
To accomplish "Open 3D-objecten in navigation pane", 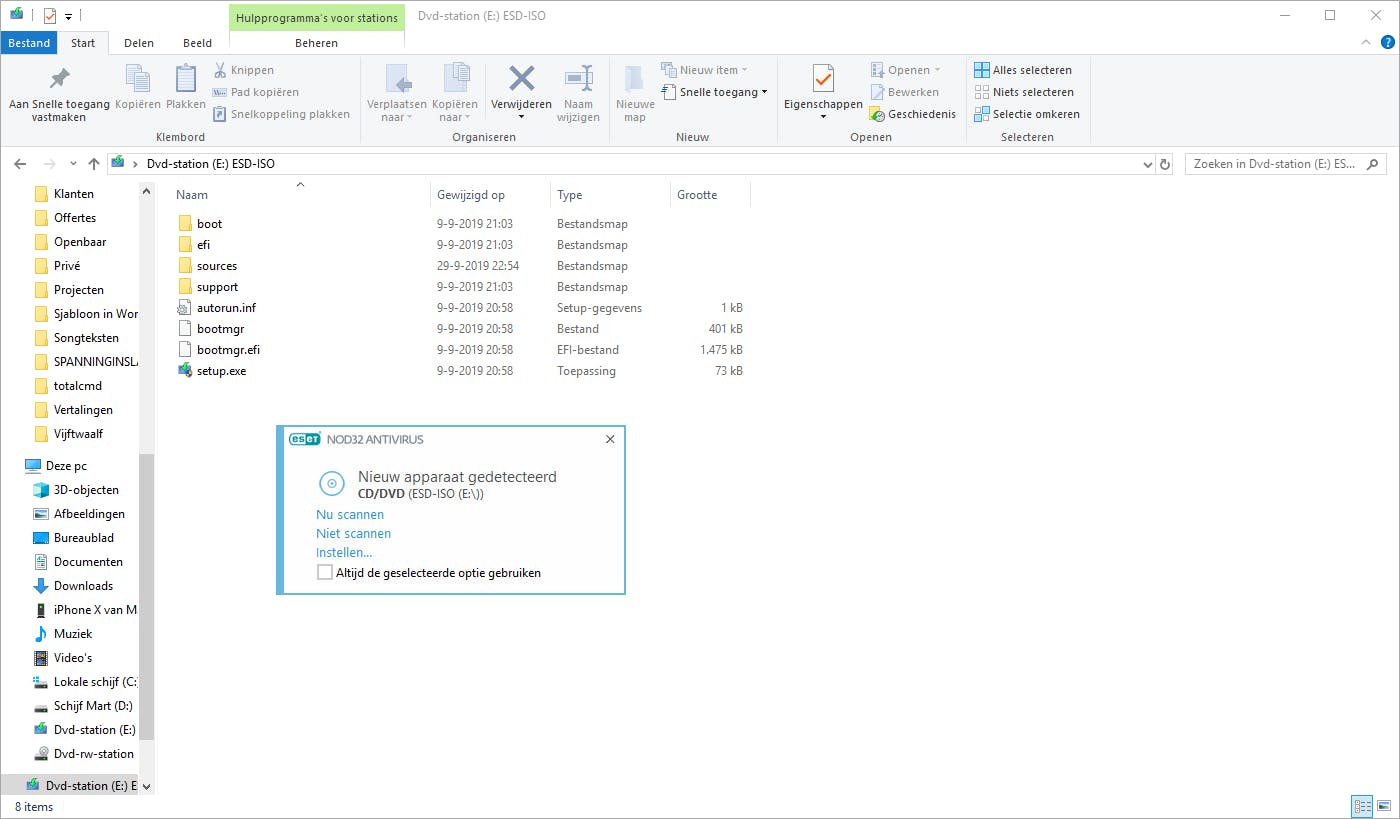I will pos(86,490).
